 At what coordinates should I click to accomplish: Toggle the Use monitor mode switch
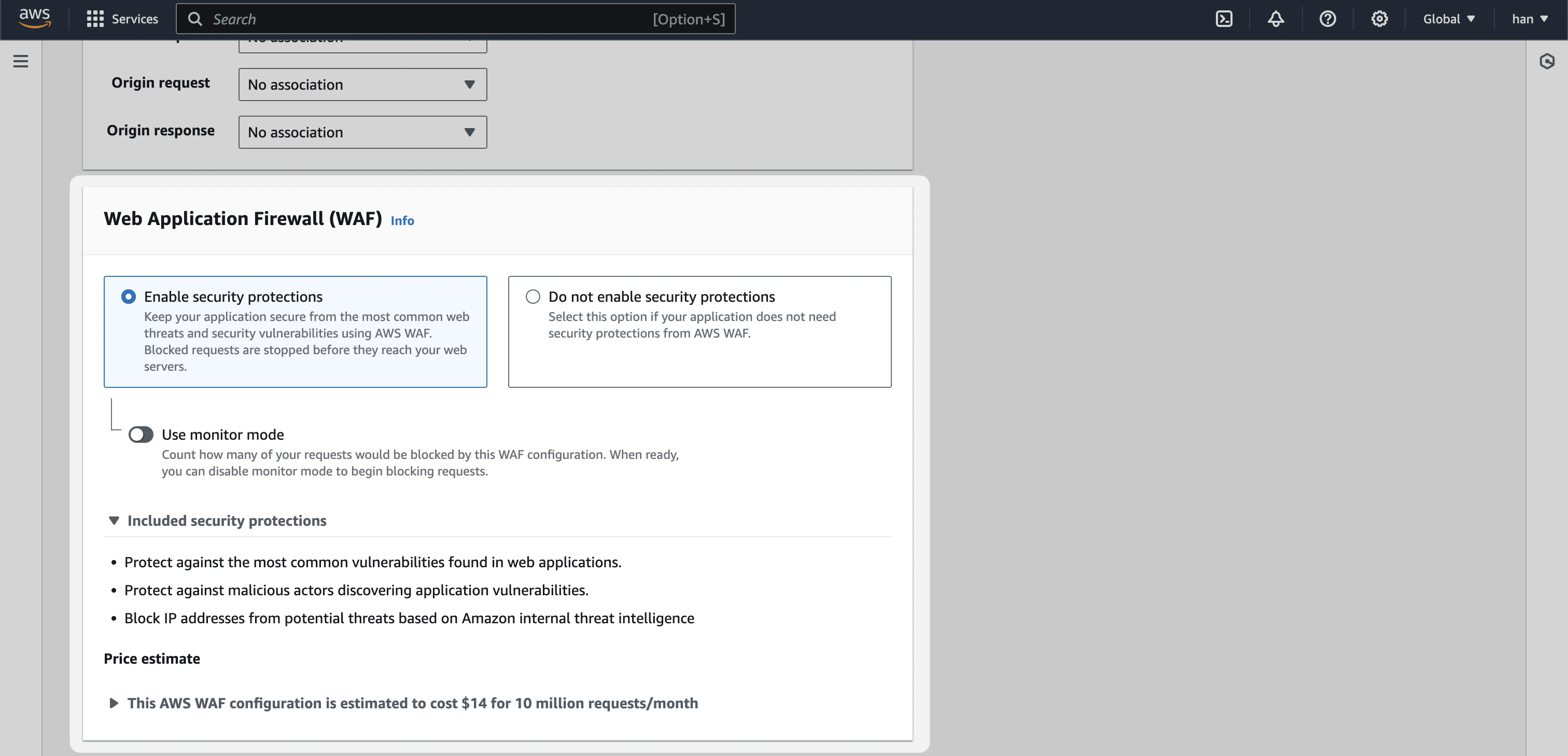pyautogui.click(x=141, y=435)
